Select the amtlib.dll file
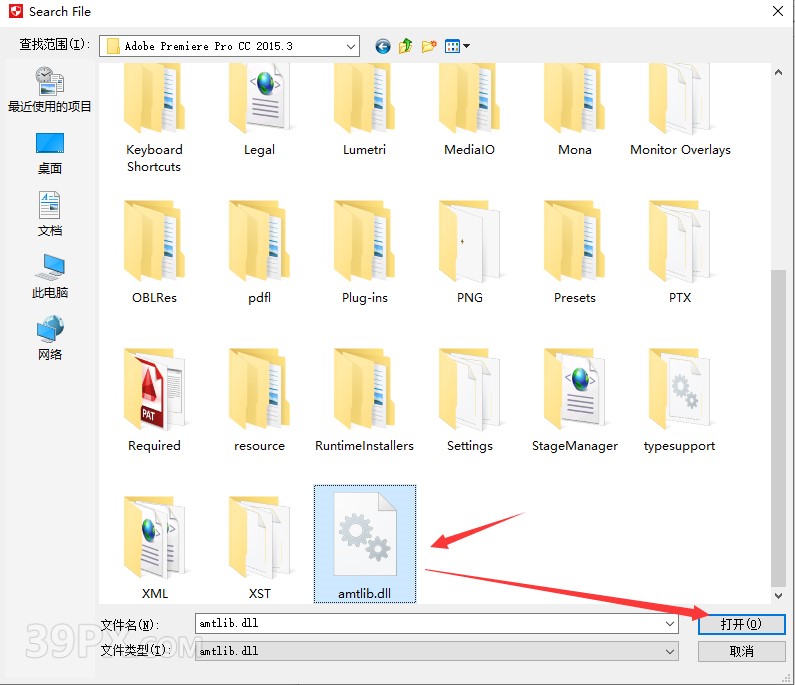 click(365, 544)
